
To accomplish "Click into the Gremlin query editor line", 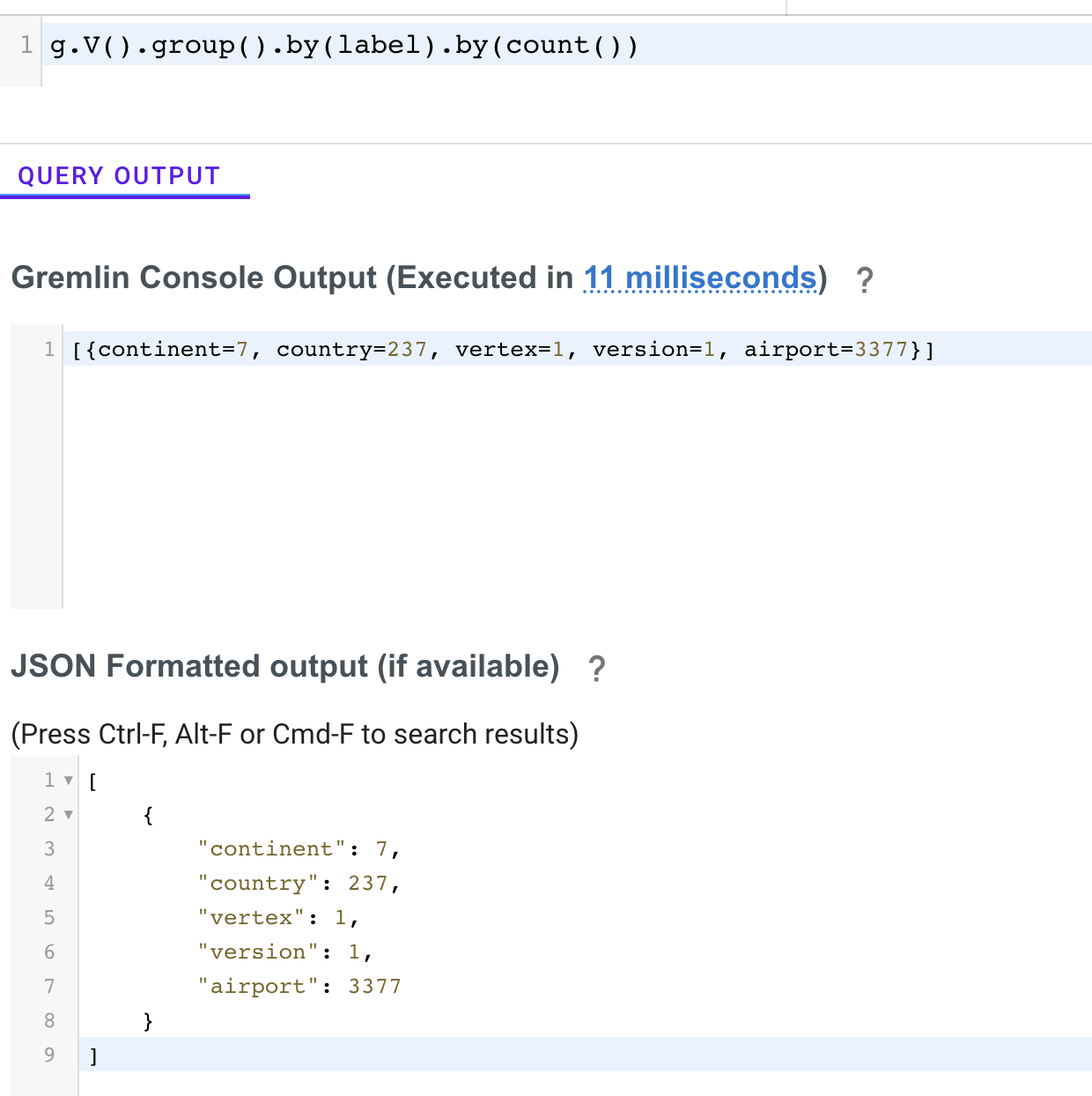I will pyautogui.click(x=567, y=45).
